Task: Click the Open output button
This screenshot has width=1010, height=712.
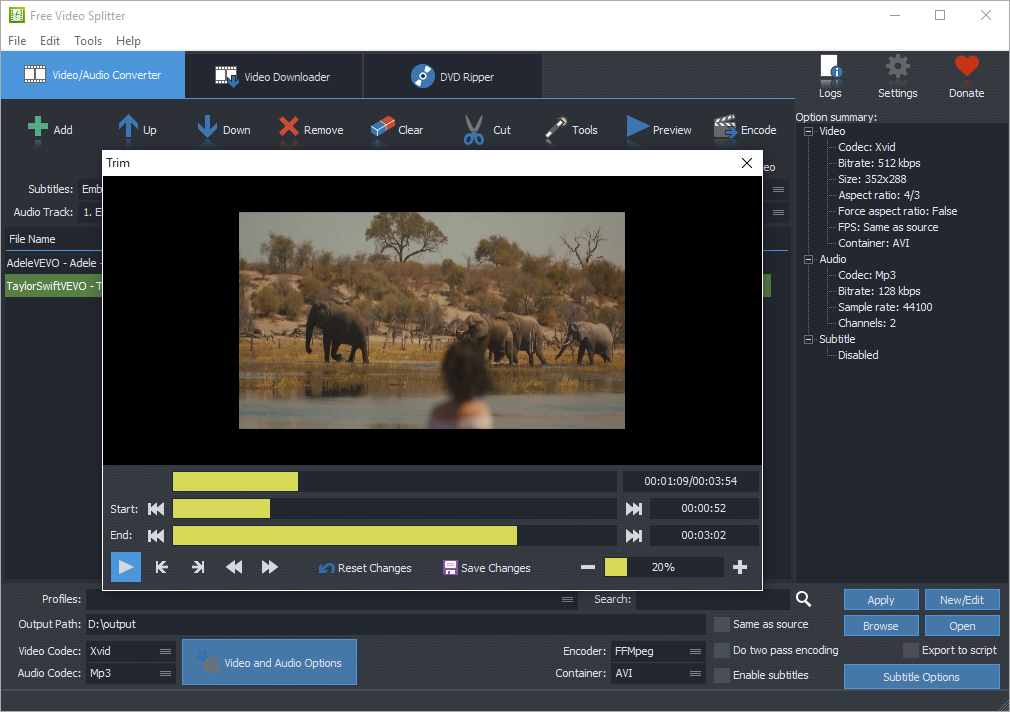Action: point(962,626)
